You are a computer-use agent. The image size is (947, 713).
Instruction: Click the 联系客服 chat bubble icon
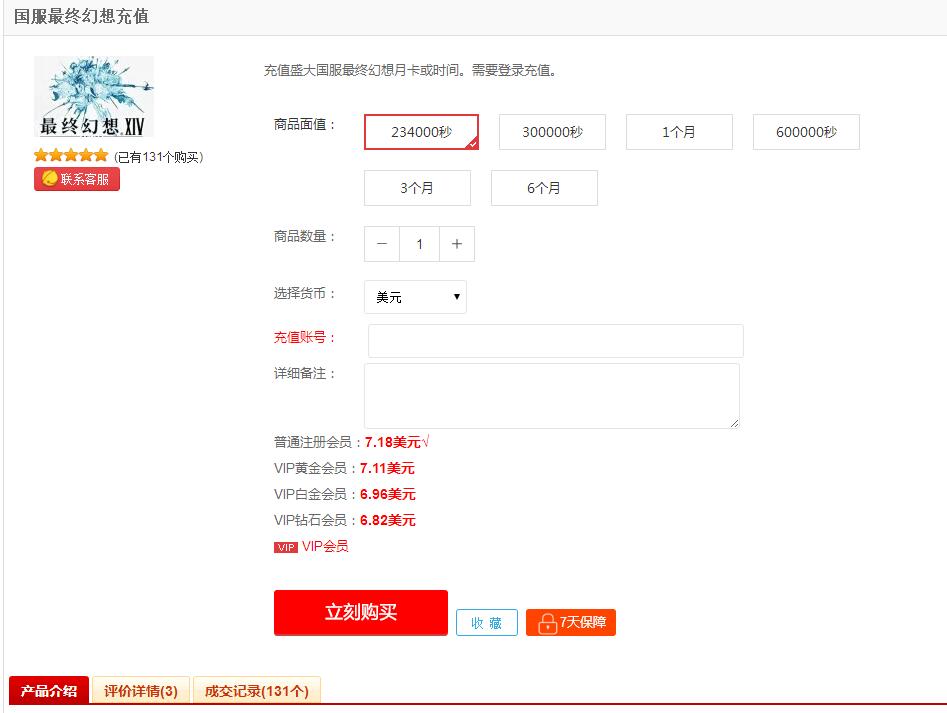[50, 178]
